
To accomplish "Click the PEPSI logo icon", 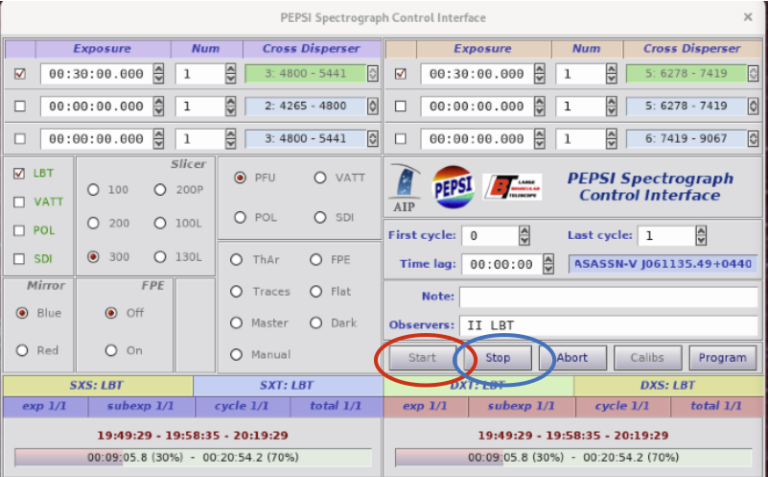I will point(453,187).
